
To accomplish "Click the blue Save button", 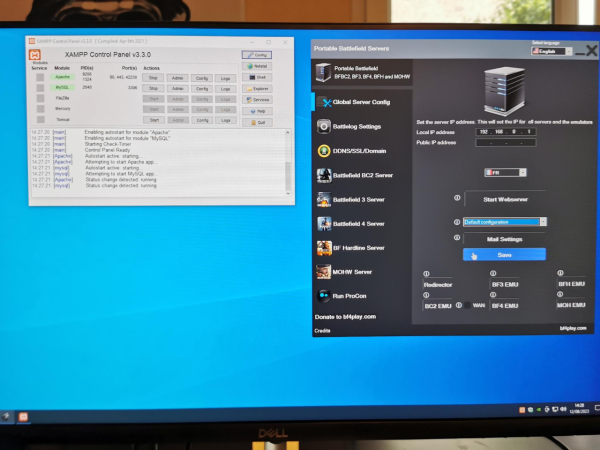I will (x=504, y=254).
